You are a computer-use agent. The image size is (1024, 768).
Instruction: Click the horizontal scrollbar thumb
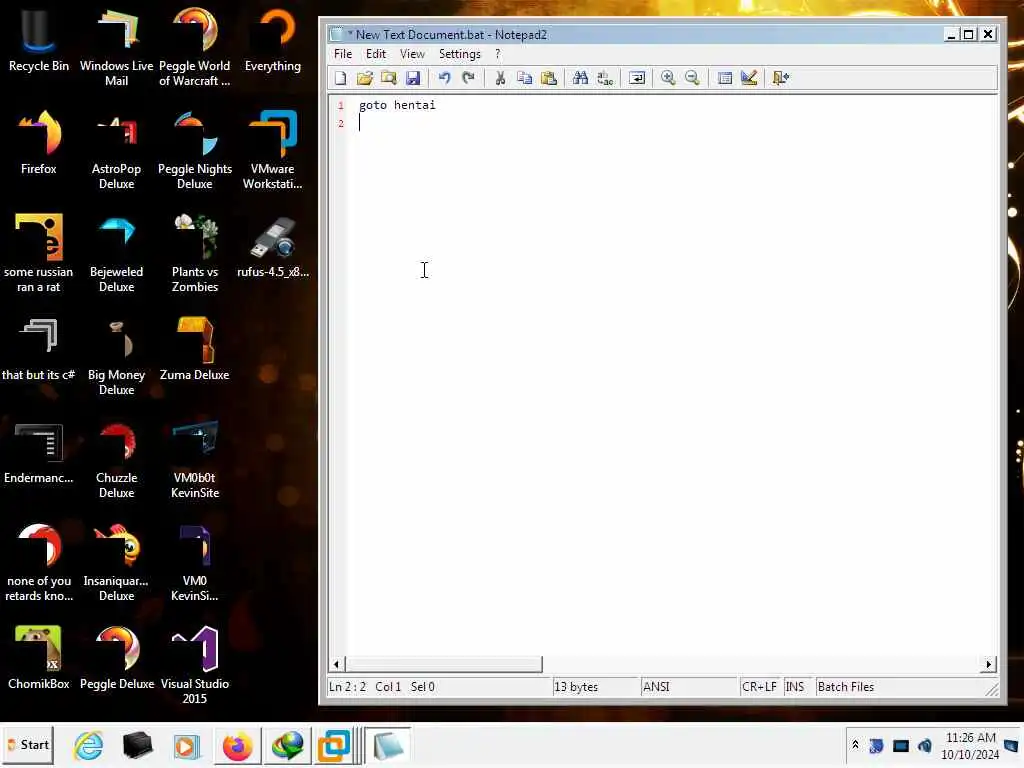click(443, 664)
